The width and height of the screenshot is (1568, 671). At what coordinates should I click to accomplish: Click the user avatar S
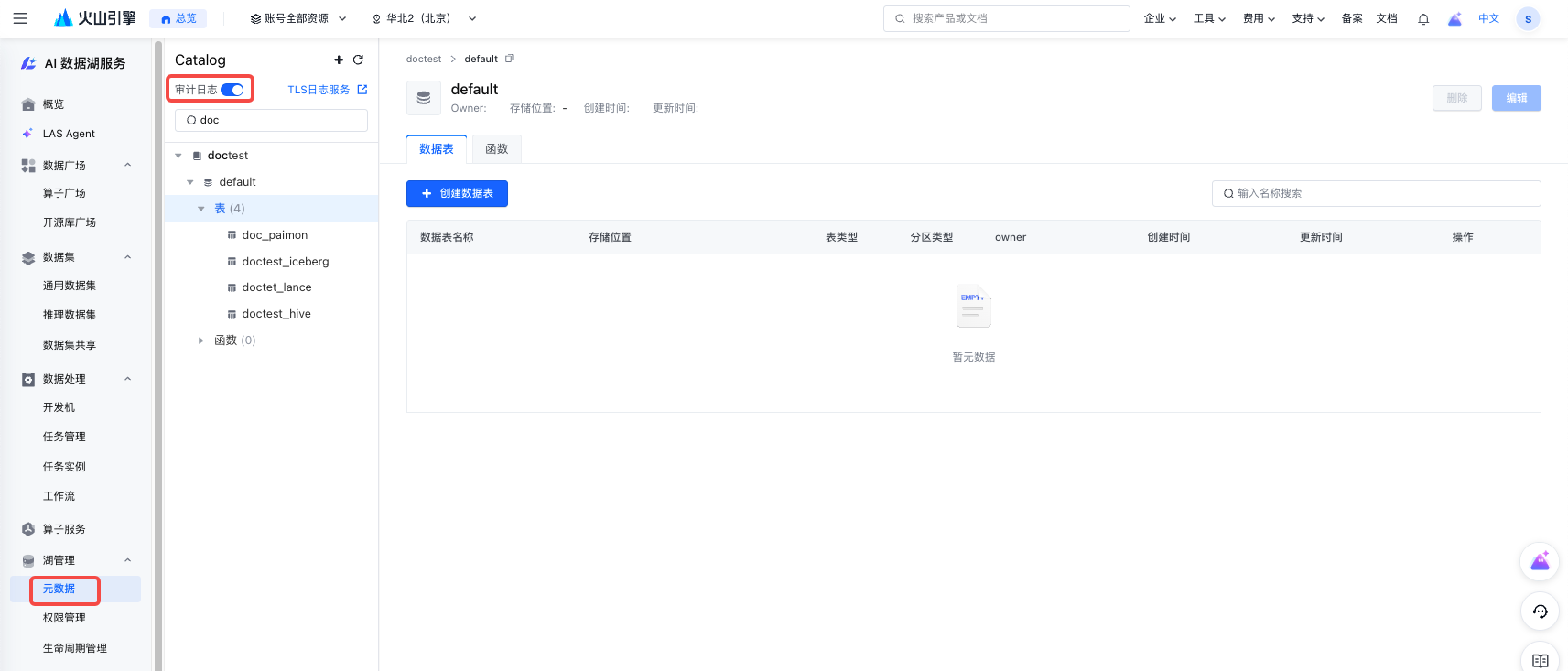pos(1528,19)
